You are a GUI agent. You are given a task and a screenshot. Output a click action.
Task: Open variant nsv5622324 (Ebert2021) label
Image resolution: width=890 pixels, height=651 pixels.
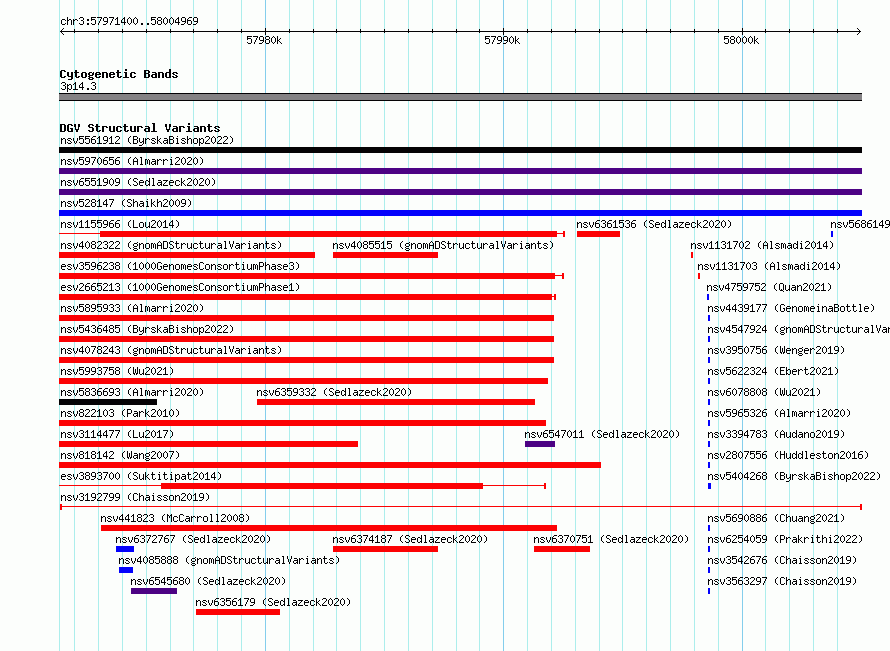coord(773,371)
